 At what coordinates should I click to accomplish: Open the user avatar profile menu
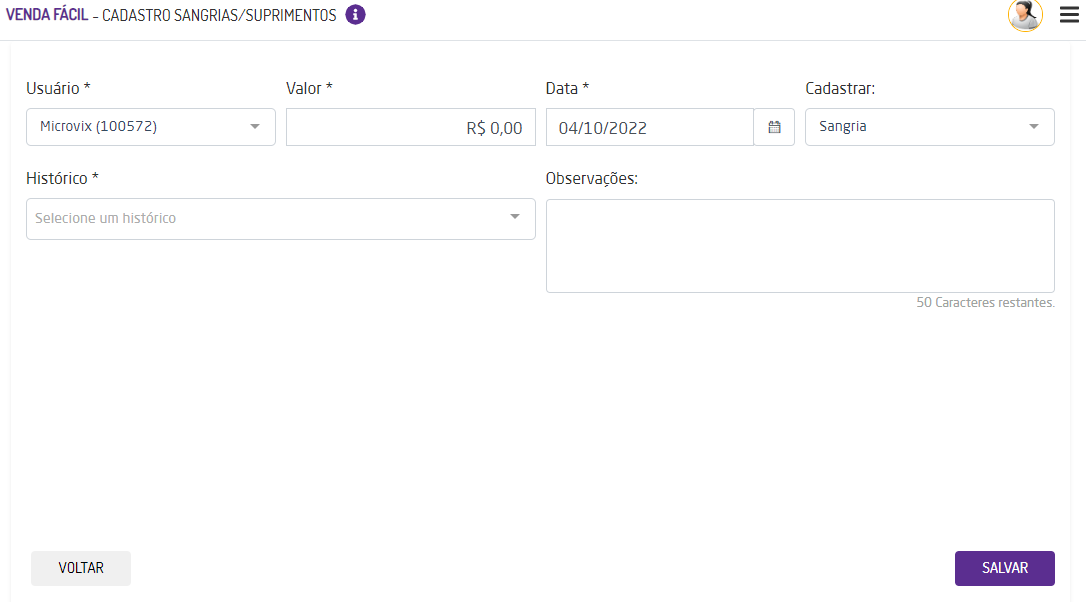pos(1025,15)
